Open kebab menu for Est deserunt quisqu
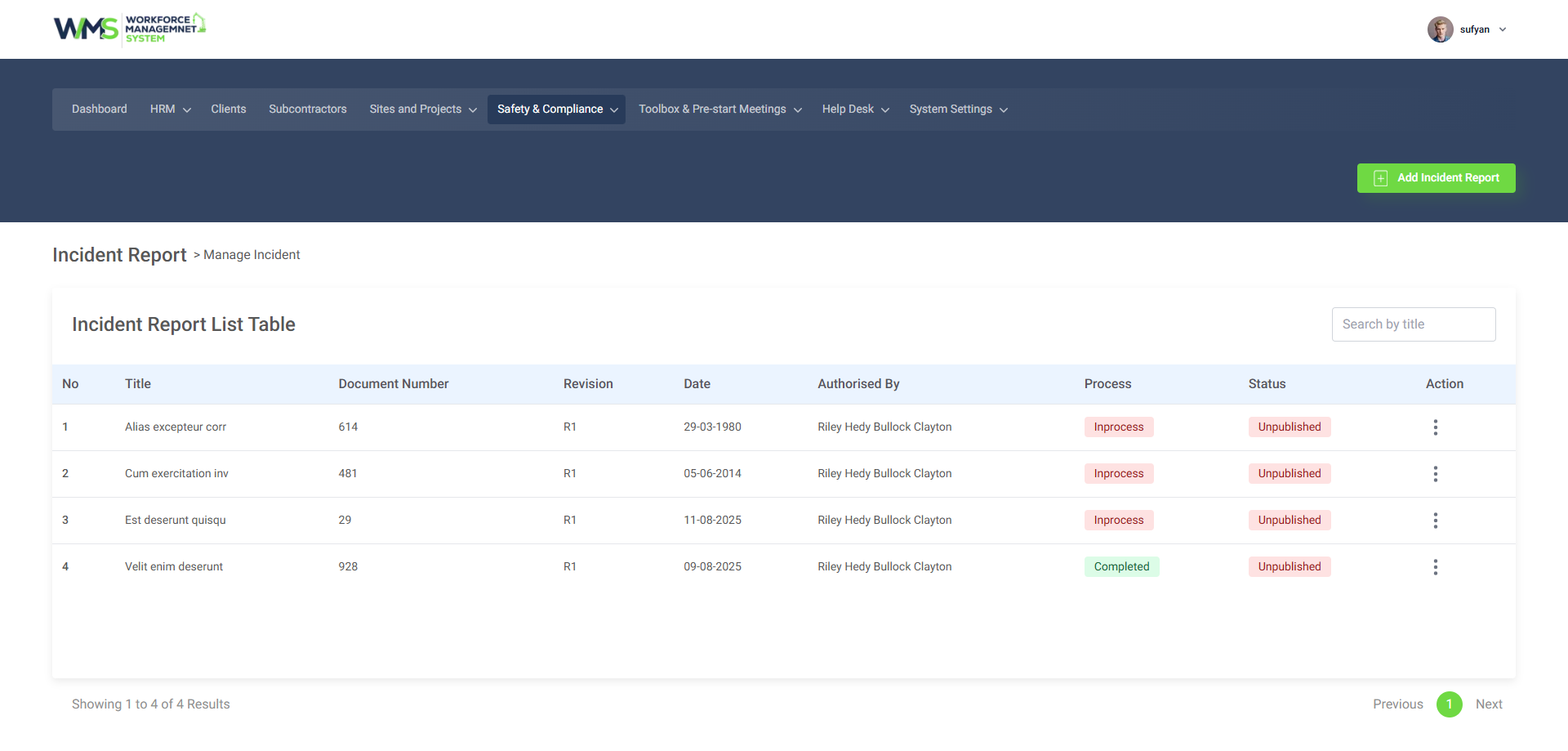Viewport: 1568px width, 751px height. coord(1435,521)
